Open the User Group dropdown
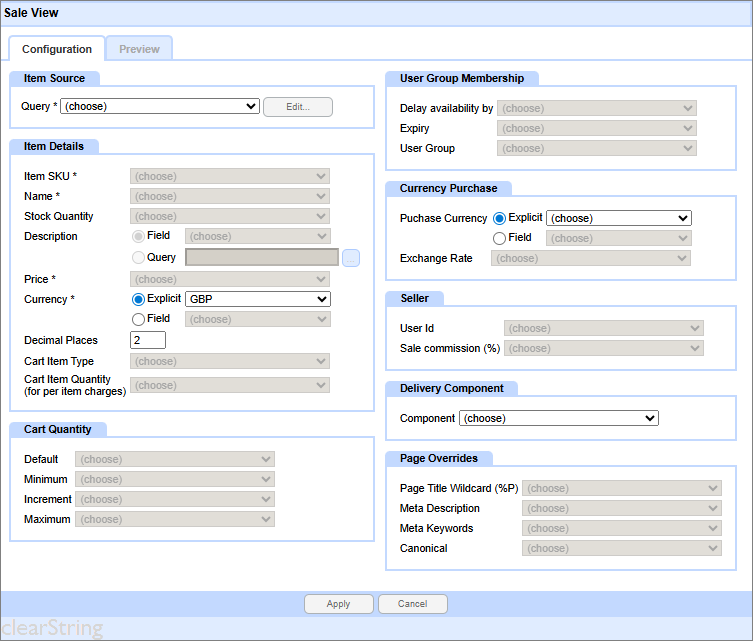This screenshot has width=753, height=641. (x=596, y=148)
